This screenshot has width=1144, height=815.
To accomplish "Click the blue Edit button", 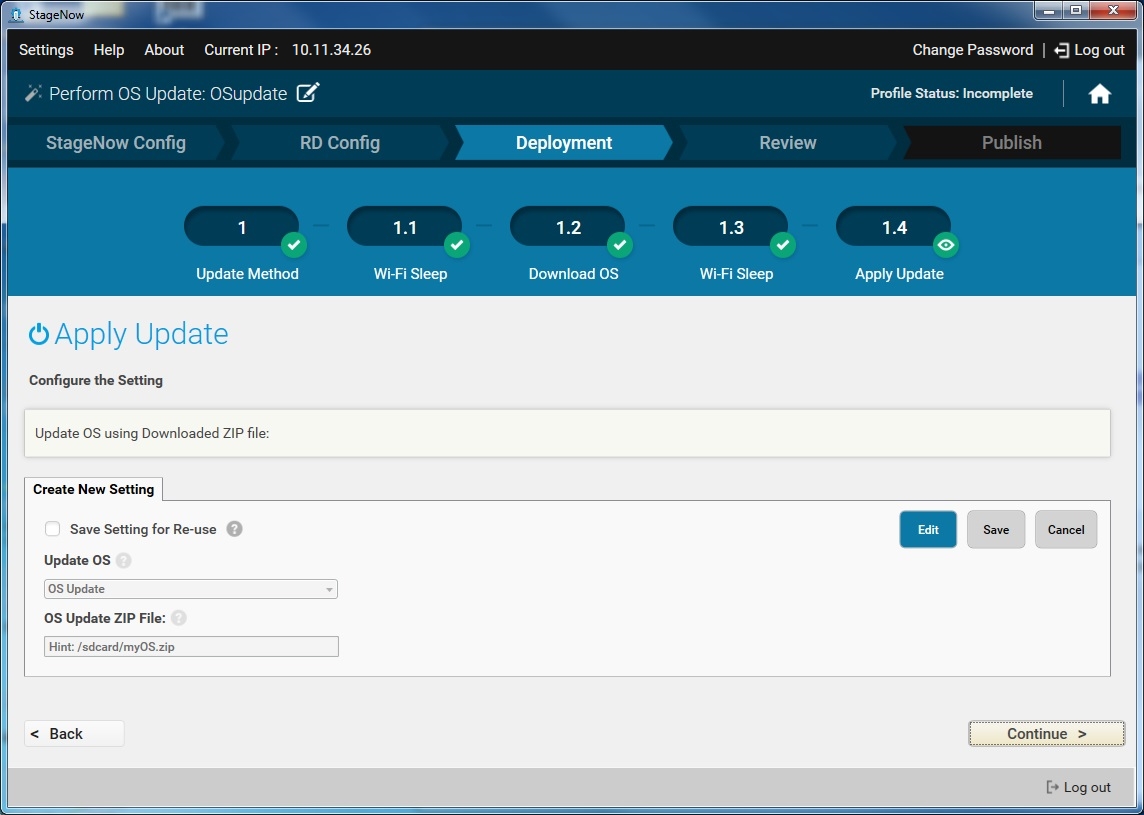I will click(927, 530).
